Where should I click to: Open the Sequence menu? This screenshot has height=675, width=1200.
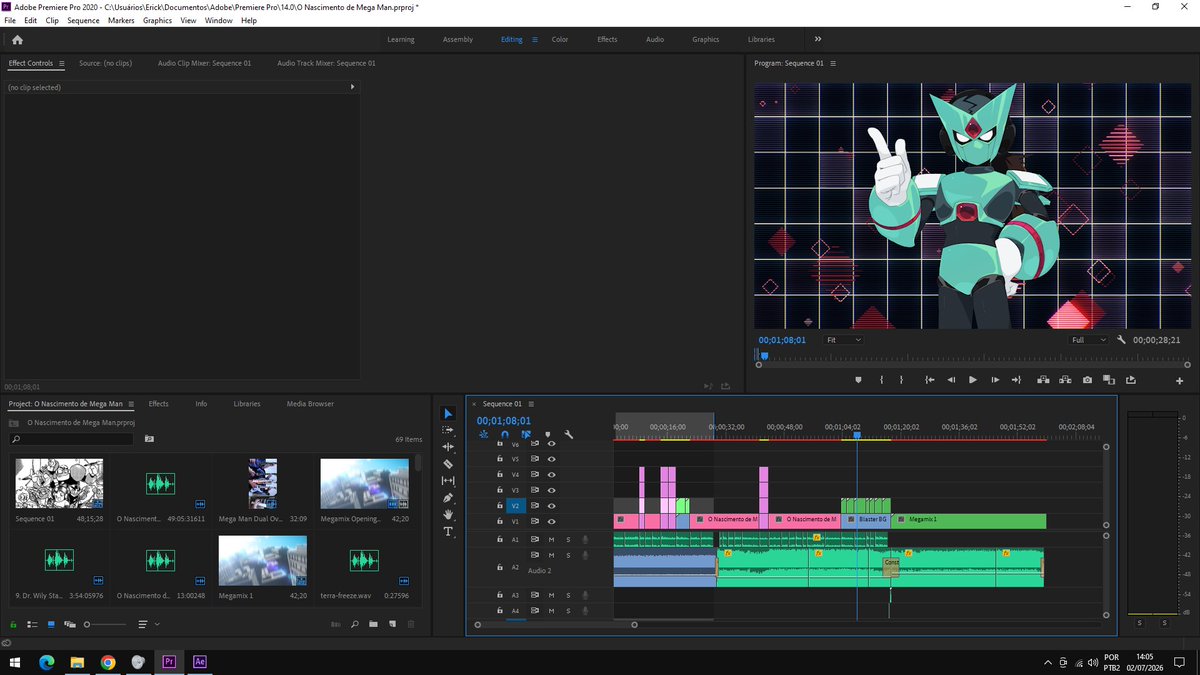click(x=83, y=20)
